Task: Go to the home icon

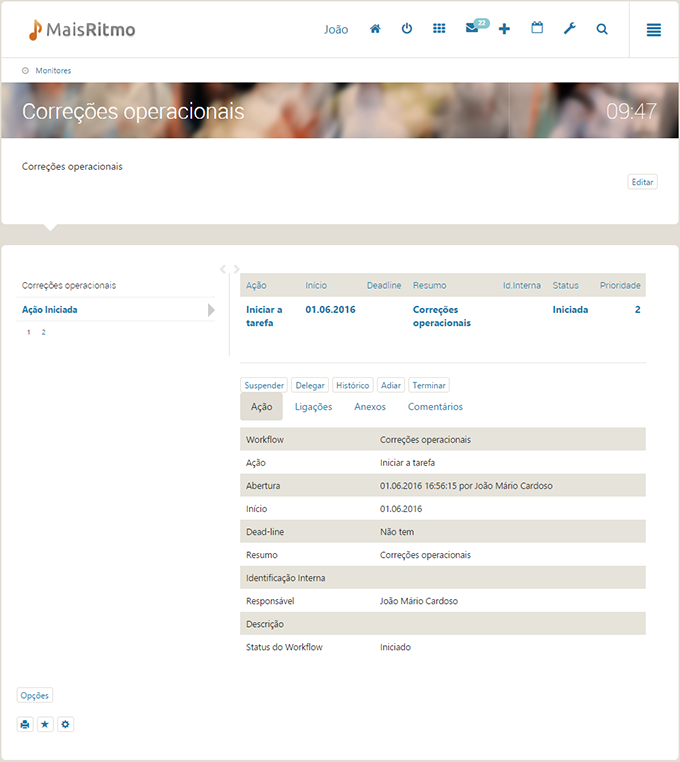Action: pos(375,29)
